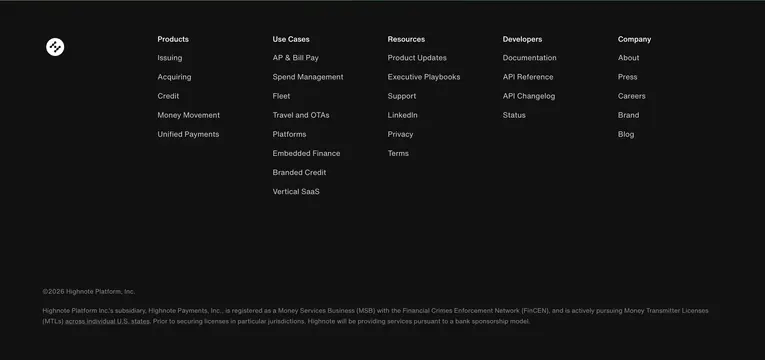Open the Acquiring product link
Viewport: 765px width, 360px height.
click(174, 77)
